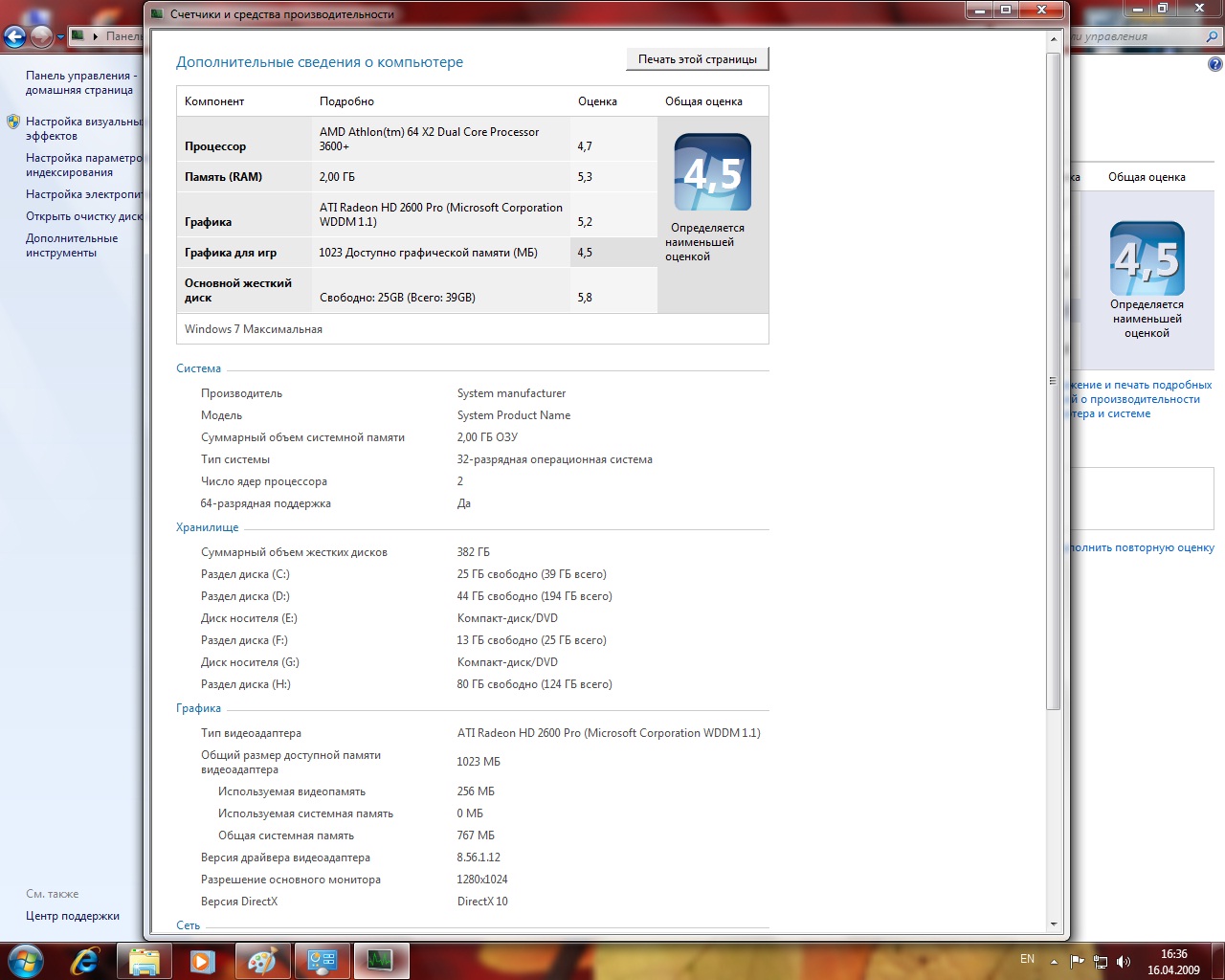The width and height of the screenshot is (1225, 980).
Task: Click the AMD Athlon 64 X2 processor text
Action: (x=429, y=139)
